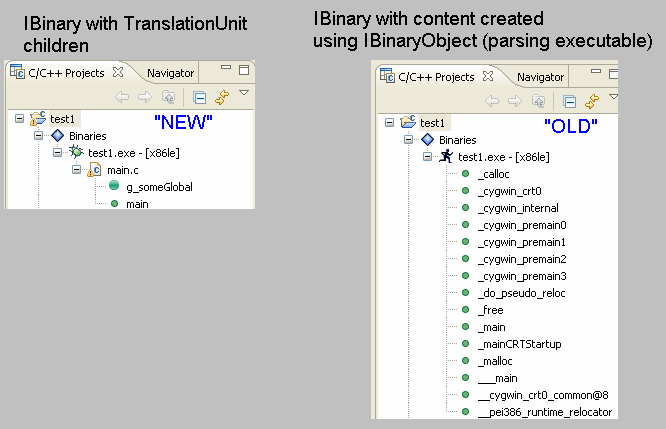666x429 pixels.
Task: Select main.c tree entry
Action: (x=123, y=170)
